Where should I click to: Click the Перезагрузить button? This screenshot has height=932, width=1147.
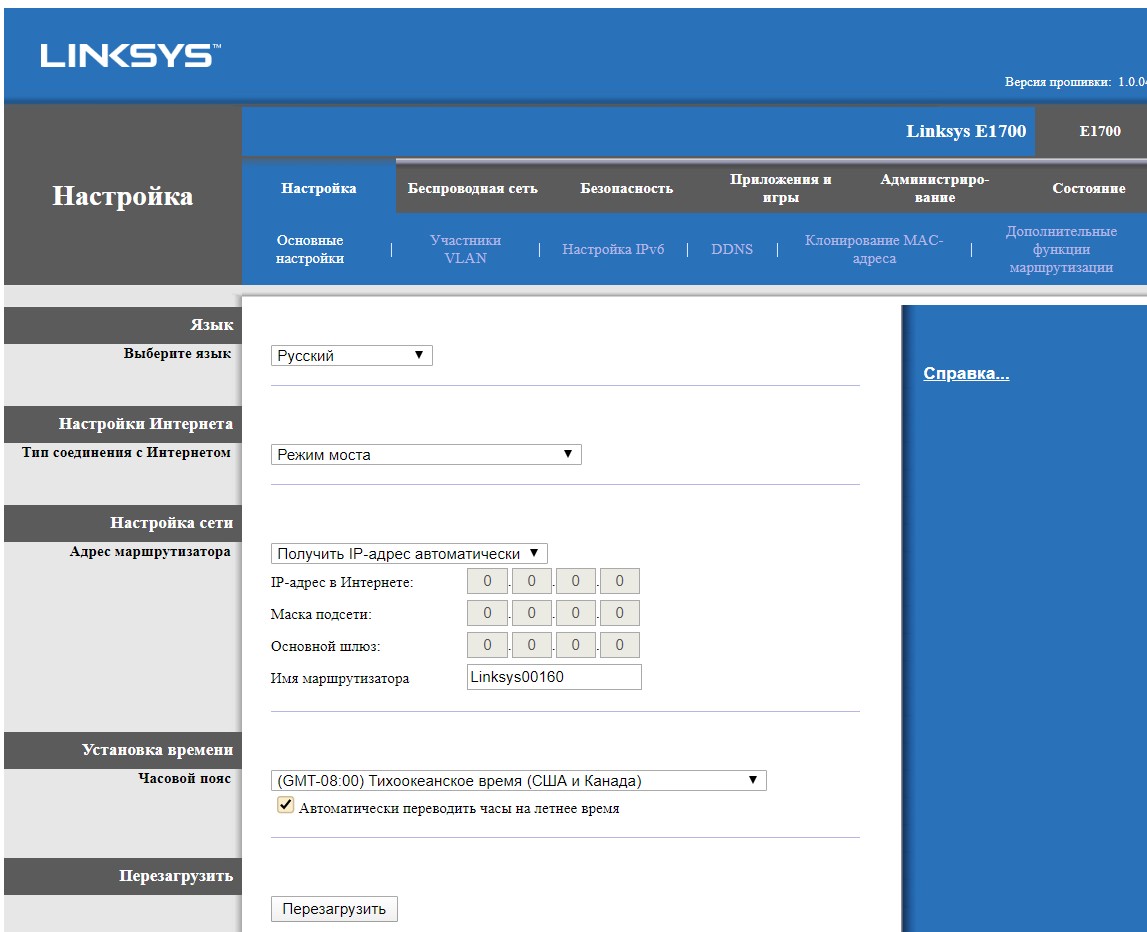click(x=334, y=909)
